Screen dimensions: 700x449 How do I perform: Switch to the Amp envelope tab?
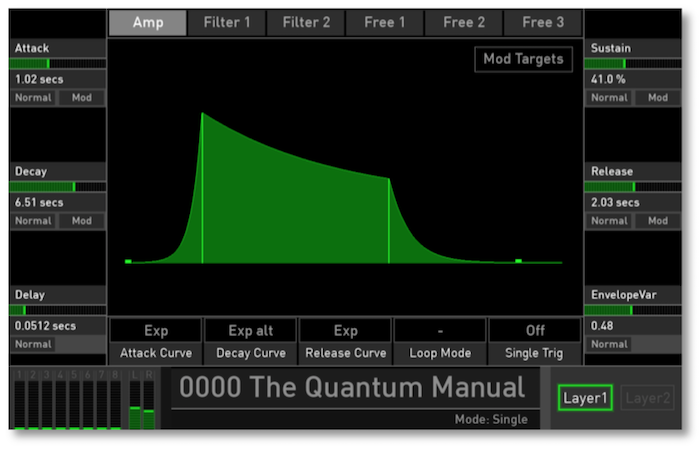click(147, 22)
